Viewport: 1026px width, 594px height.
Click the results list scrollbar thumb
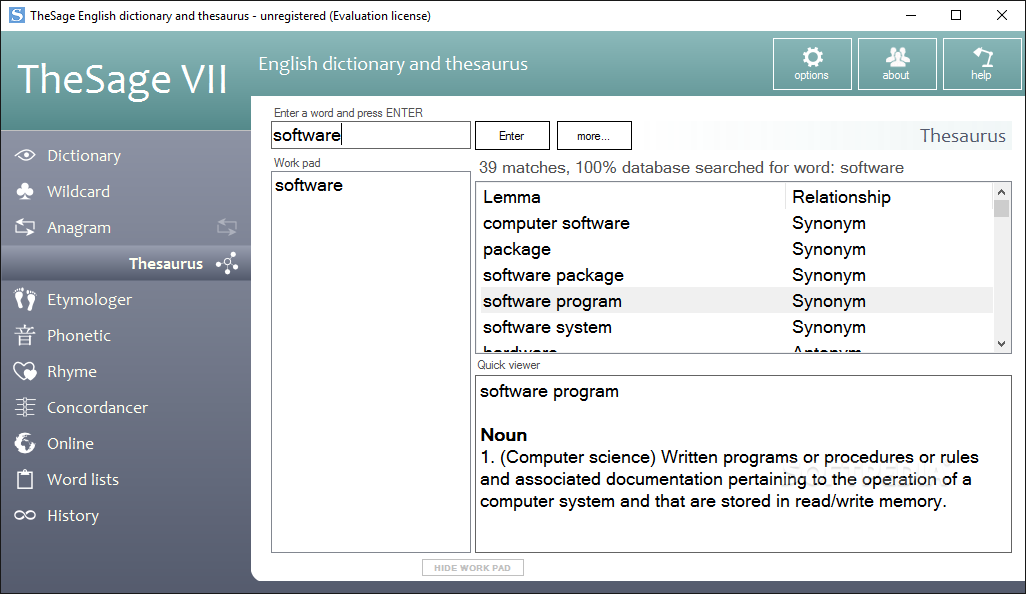[1001, 208]
